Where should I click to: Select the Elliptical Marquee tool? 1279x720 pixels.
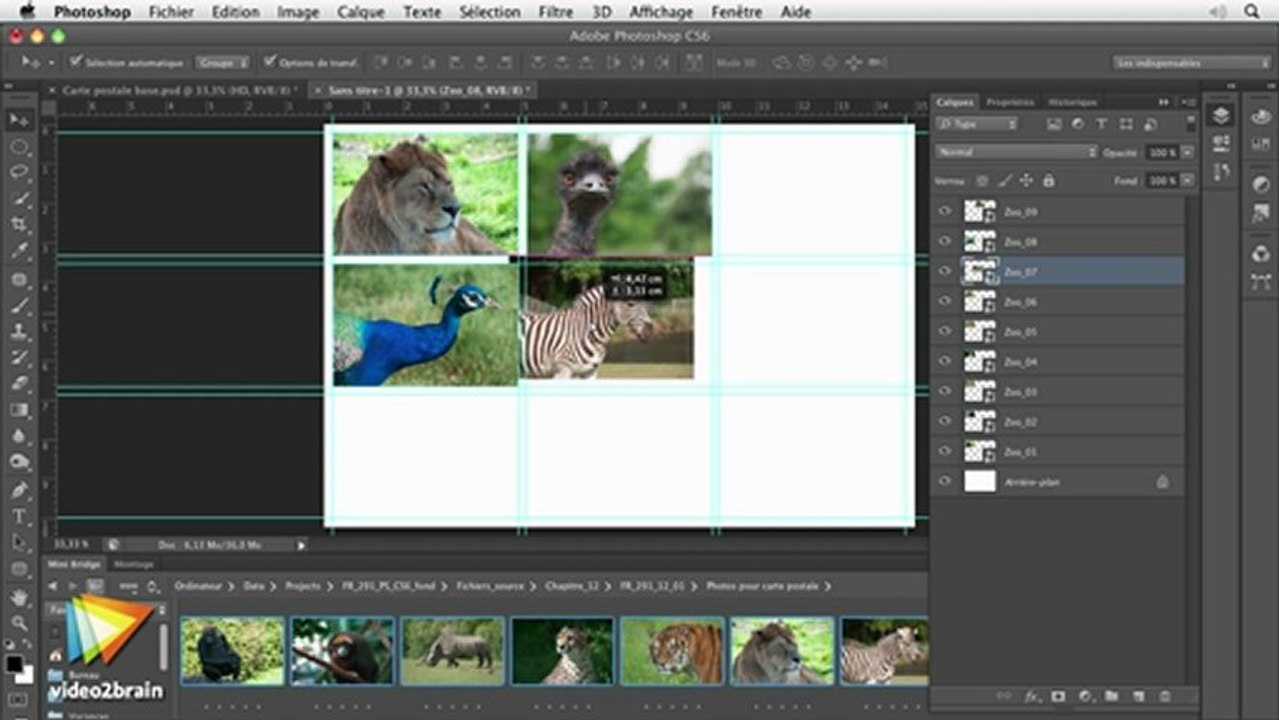point(19,147)
